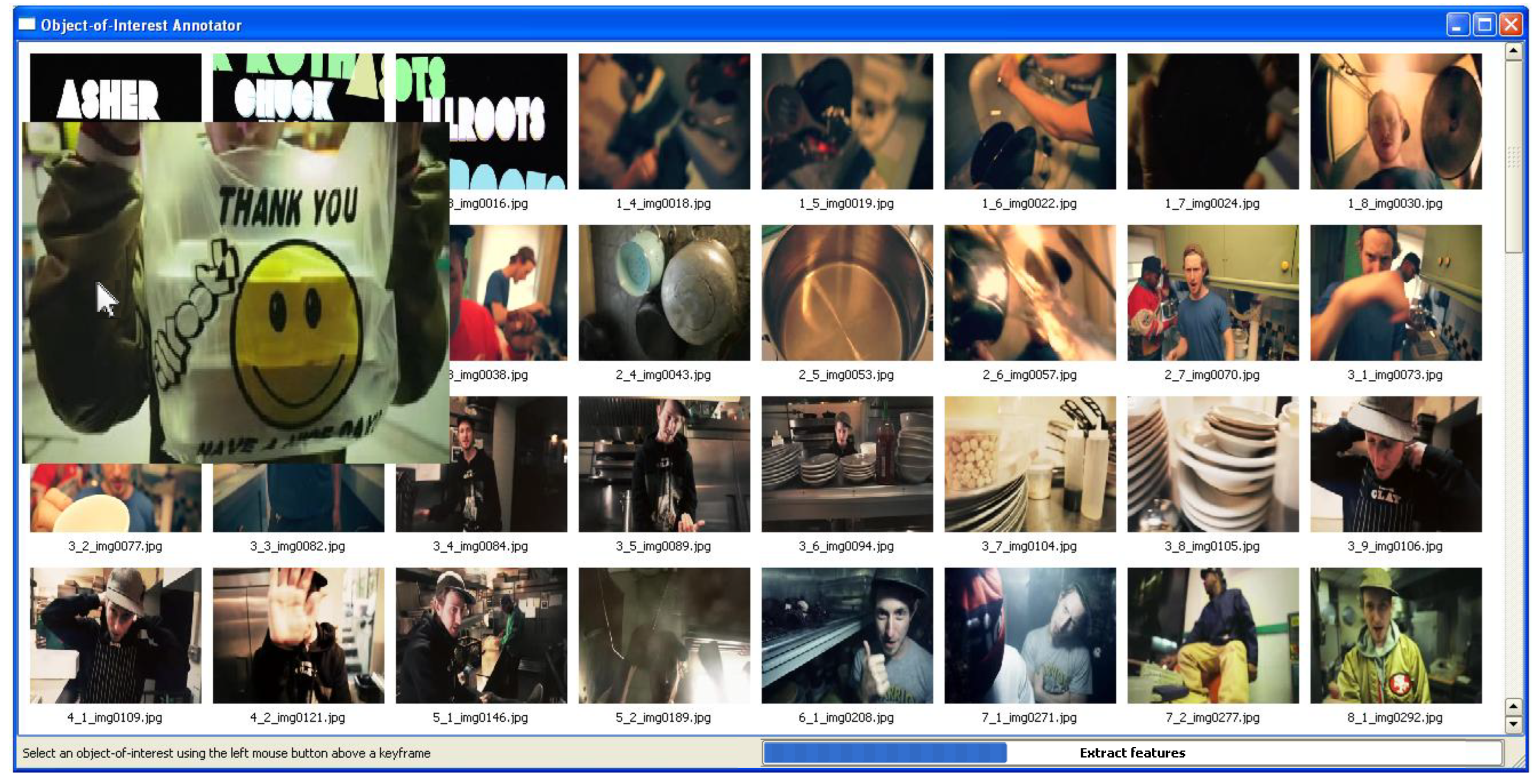Click the enlarged THANK YOU bag preview
Image resolution: width=1540 pixels, height=784 pixels.
235,292
